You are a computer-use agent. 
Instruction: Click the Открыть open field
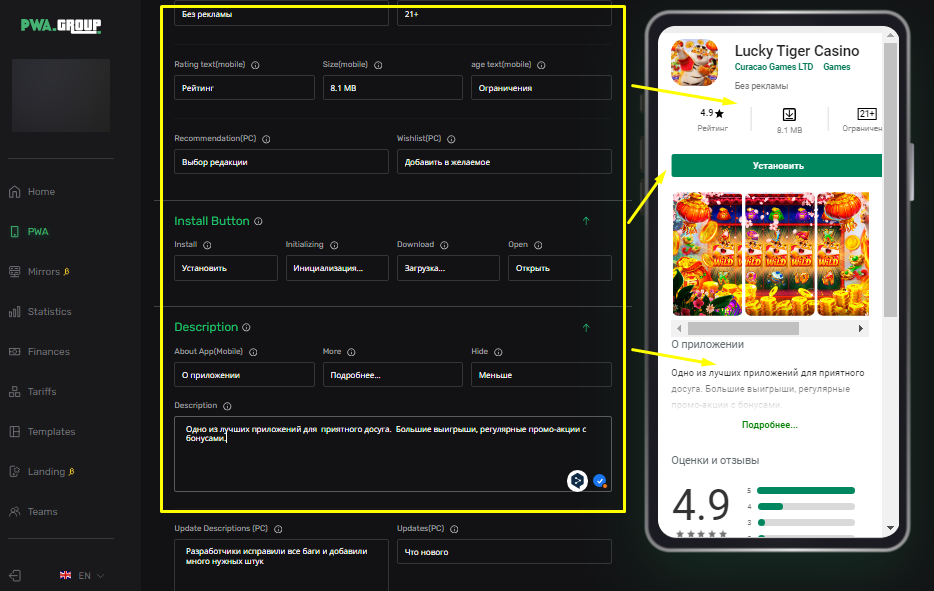560,268
